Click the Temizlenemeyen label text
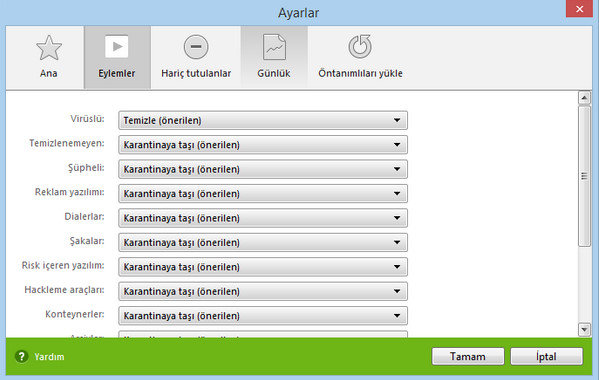The image size is (599, 380). 67,143
